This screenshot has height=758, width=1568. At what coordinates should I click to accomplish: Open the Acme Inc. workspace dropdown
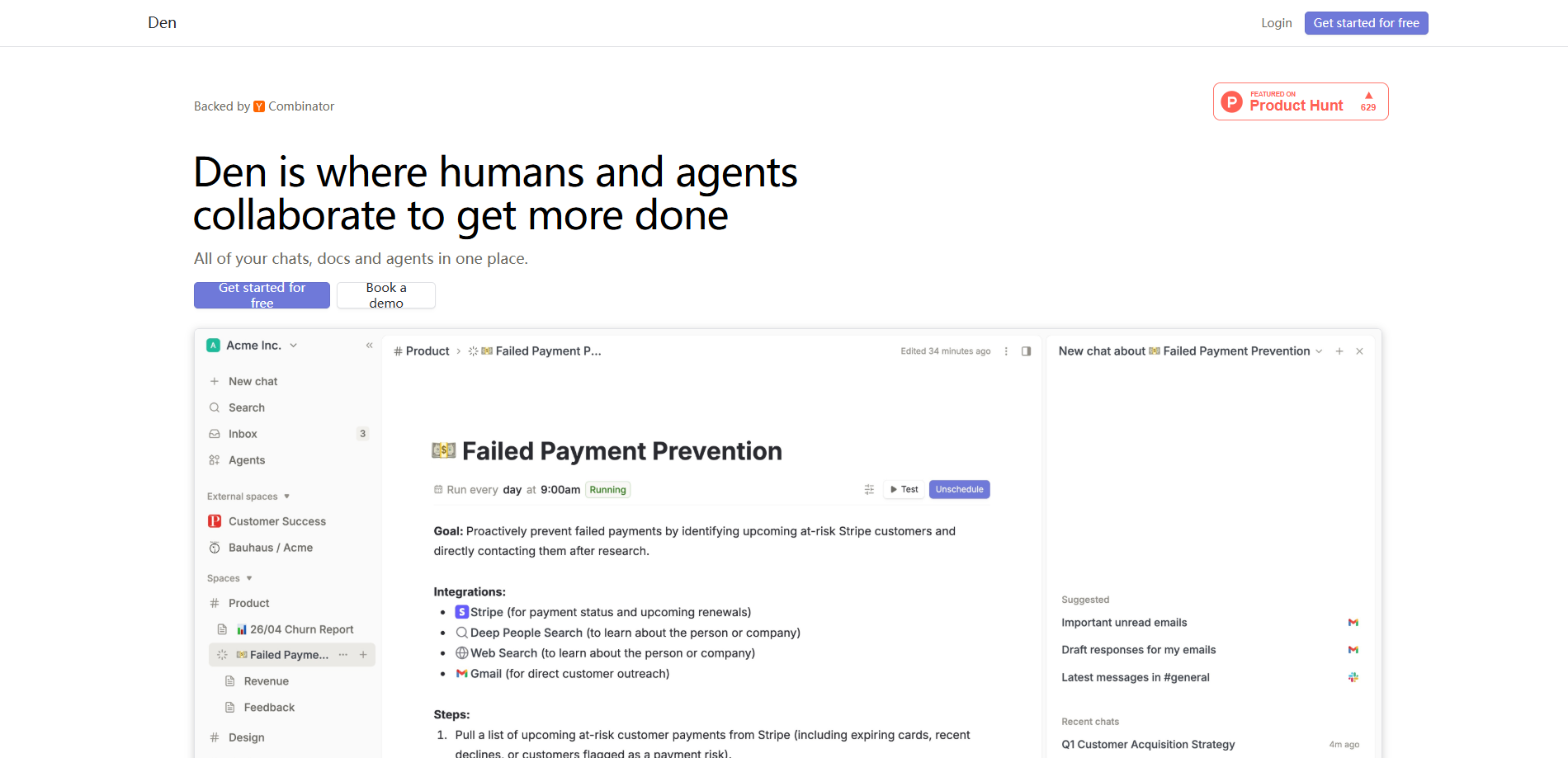(295, 346)
